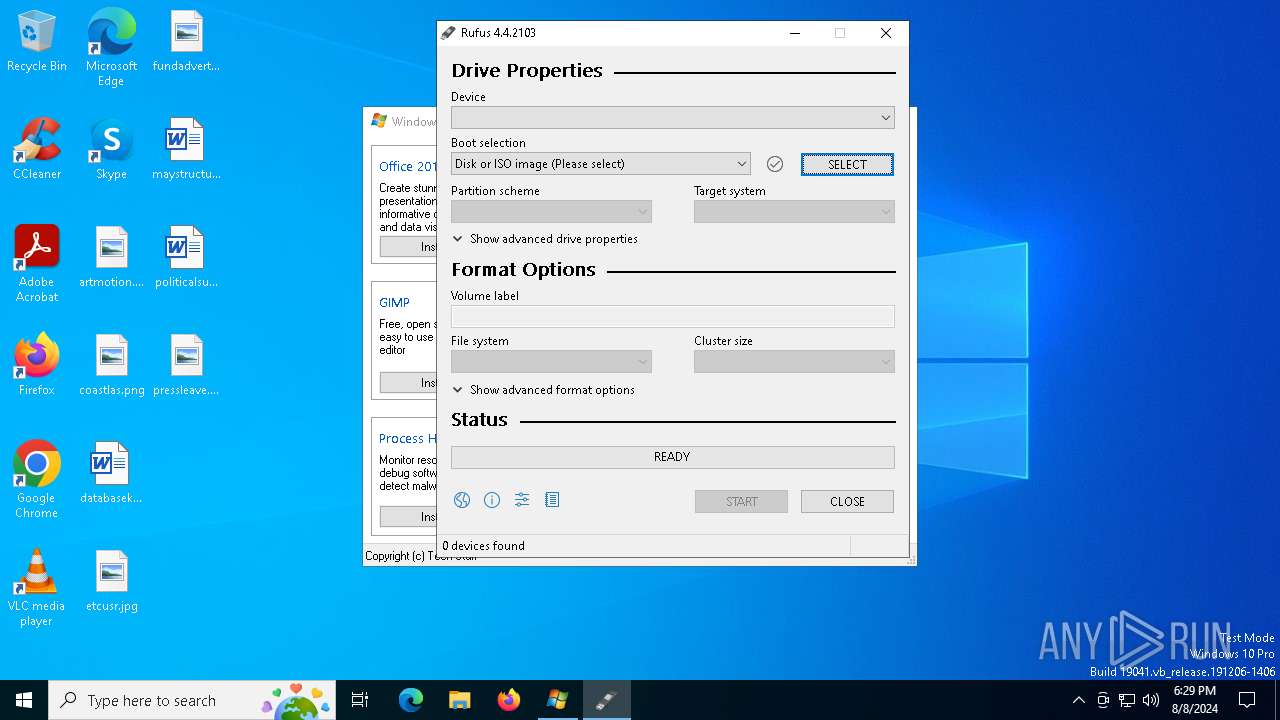
Task: Click SELECT to choose an ISO
Action: click(x=847, y=164)
